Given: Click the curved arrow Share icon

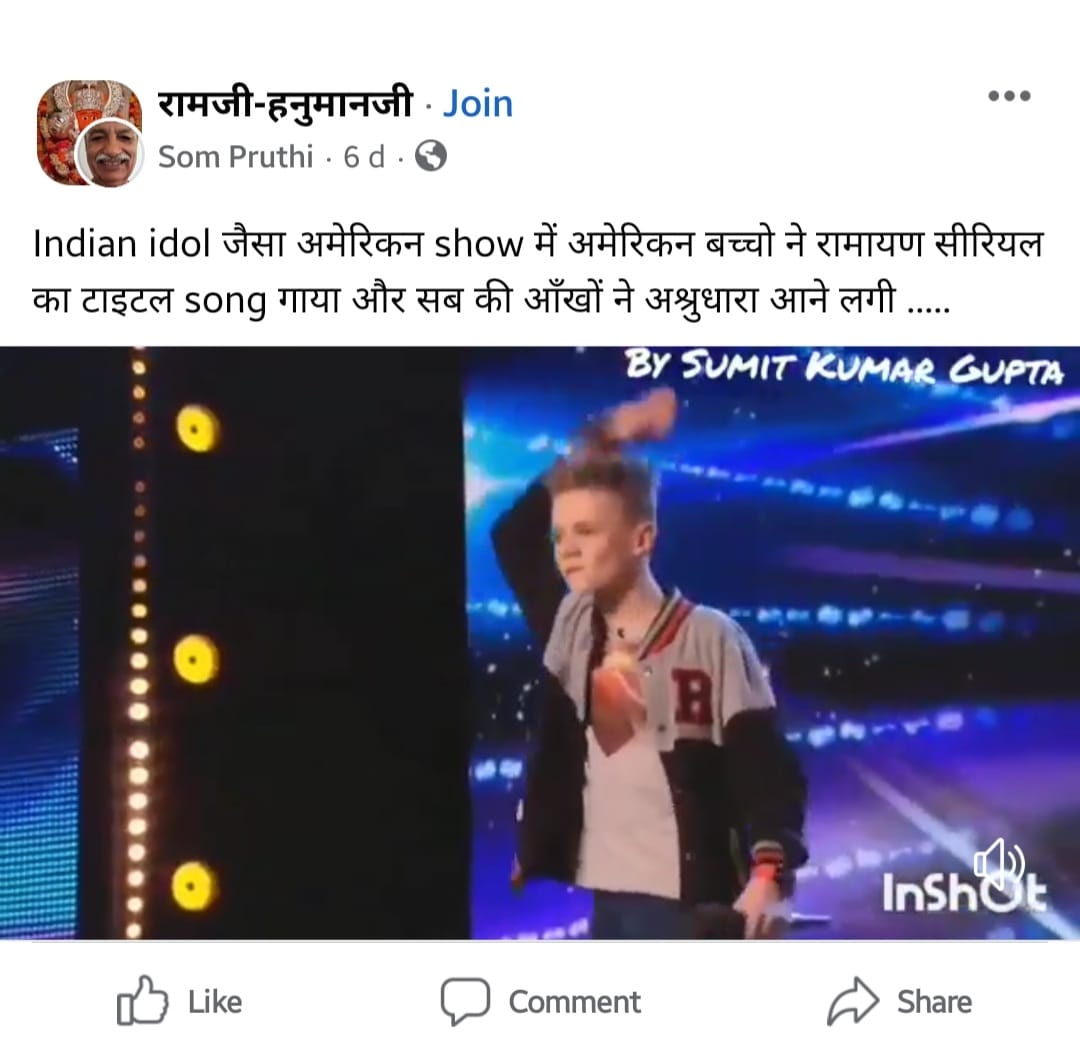Looking at the screenshot, I should 853,1001.
